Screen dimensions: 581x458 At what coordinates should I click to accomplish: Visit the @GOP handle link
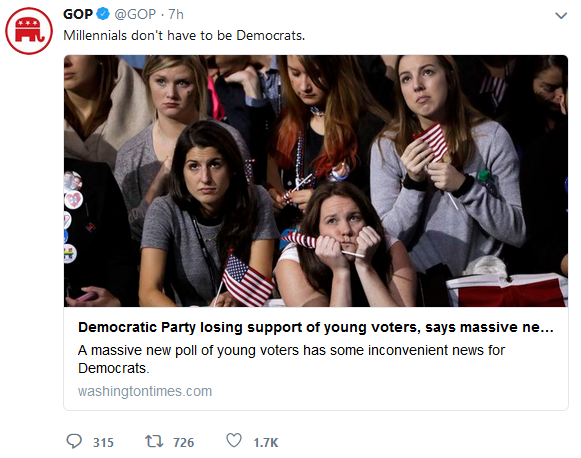[135, 14]
